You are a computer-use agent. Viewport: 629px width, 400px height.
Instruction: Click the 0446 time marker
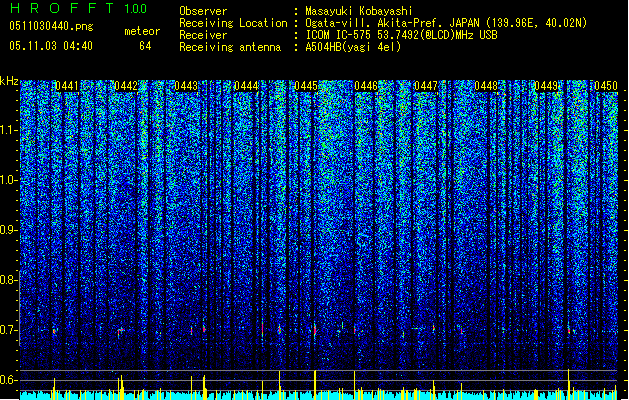[x=366, y=86]
